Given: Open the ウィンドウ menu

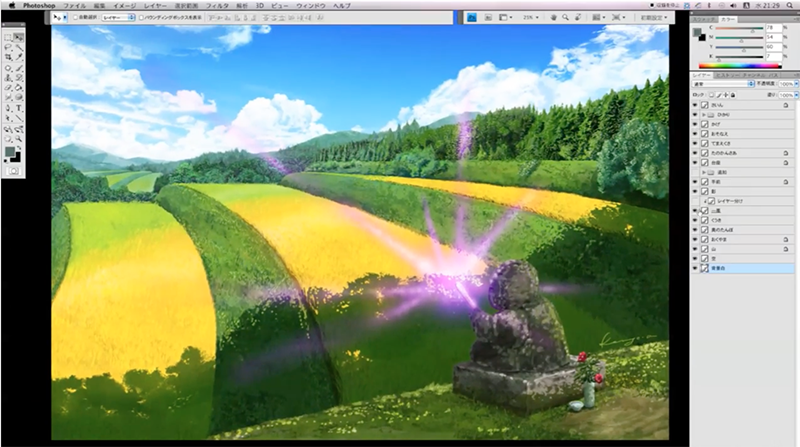Looking at the screenshot, I should coord(311,6).
